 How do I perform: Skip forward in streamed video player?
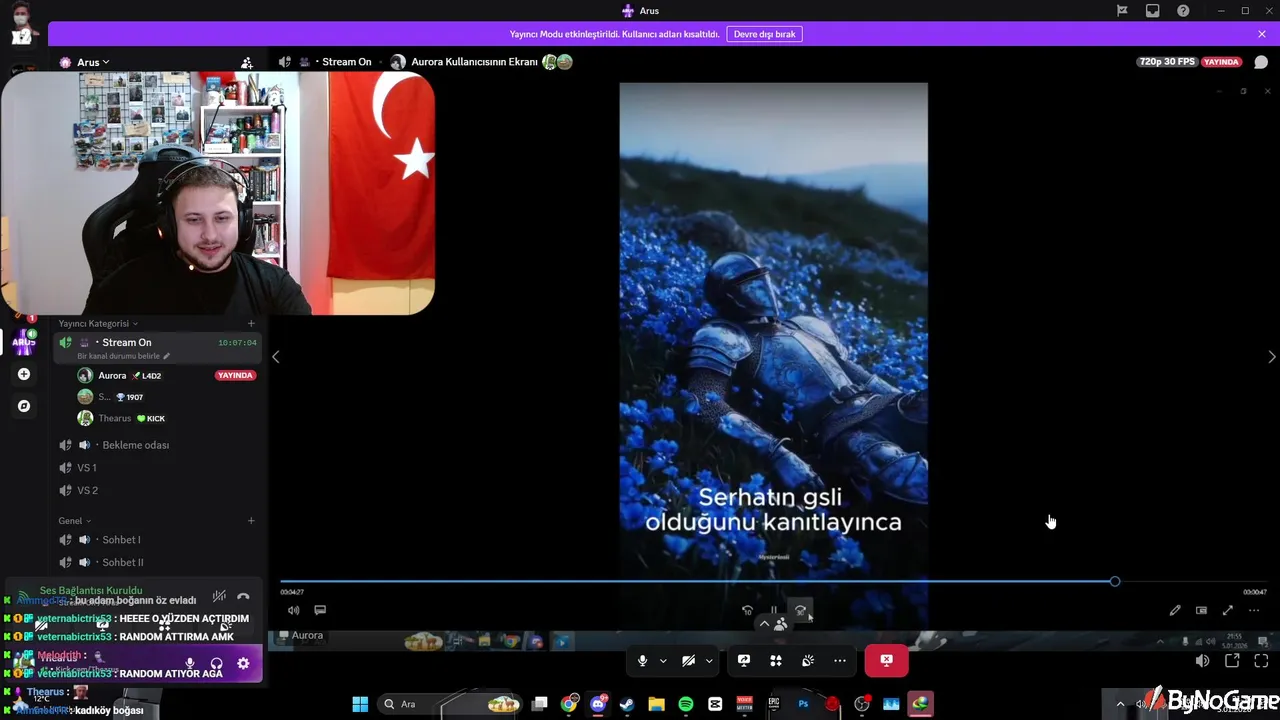(x=800, y=610)
